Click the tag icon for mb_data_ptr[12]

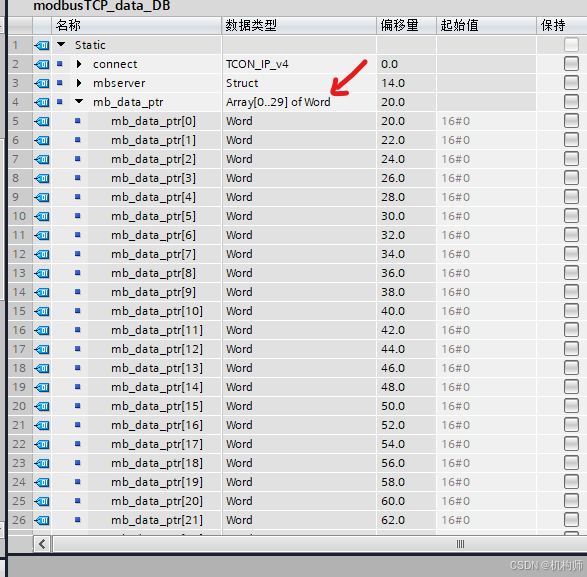point(42,349)
